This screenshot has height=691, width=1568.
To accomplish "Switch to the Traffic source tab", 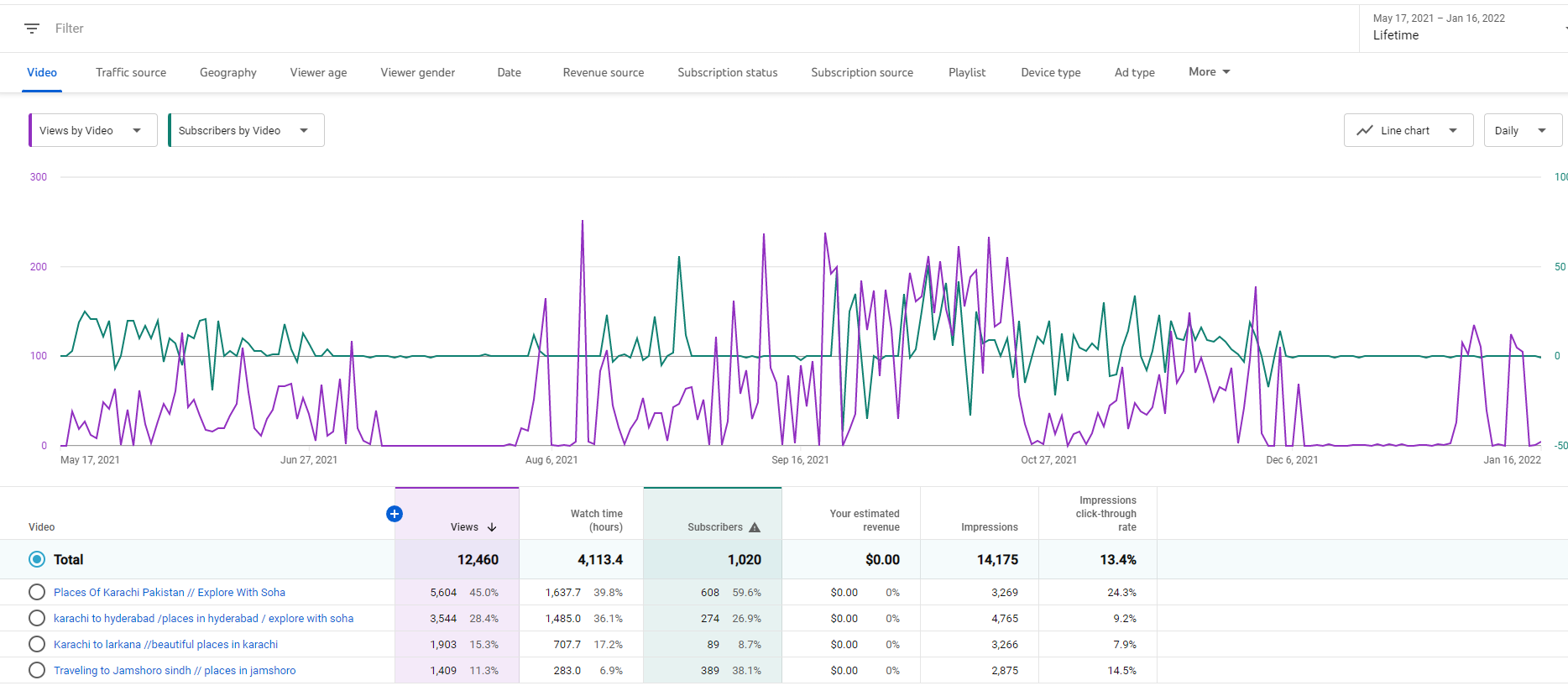I will (x=131, y=72).
